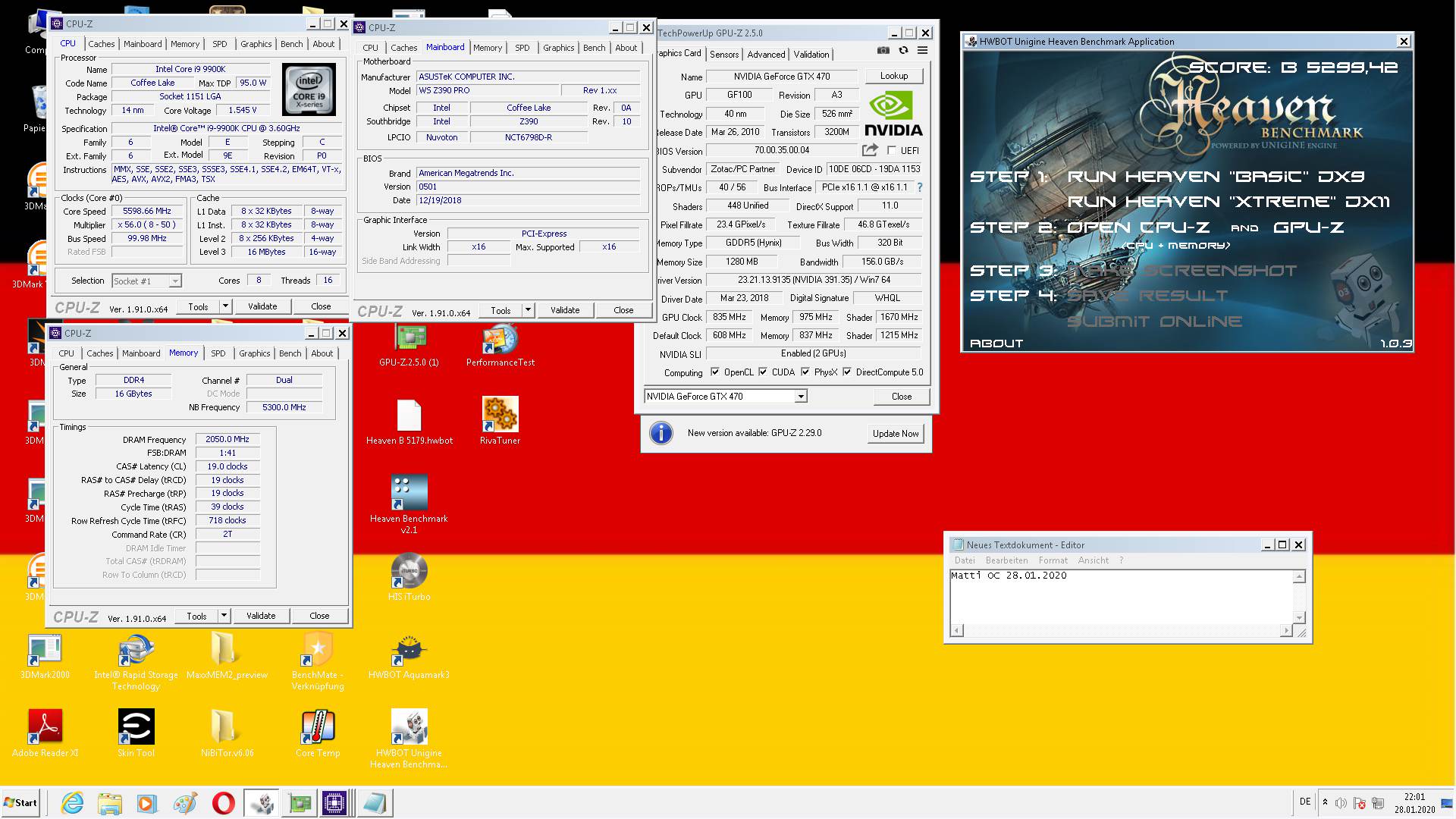This screenshot has width=1456, height=819.
Task: Switch to the Caches tab in CPU-Z CPU window
Action: [101, 44]
